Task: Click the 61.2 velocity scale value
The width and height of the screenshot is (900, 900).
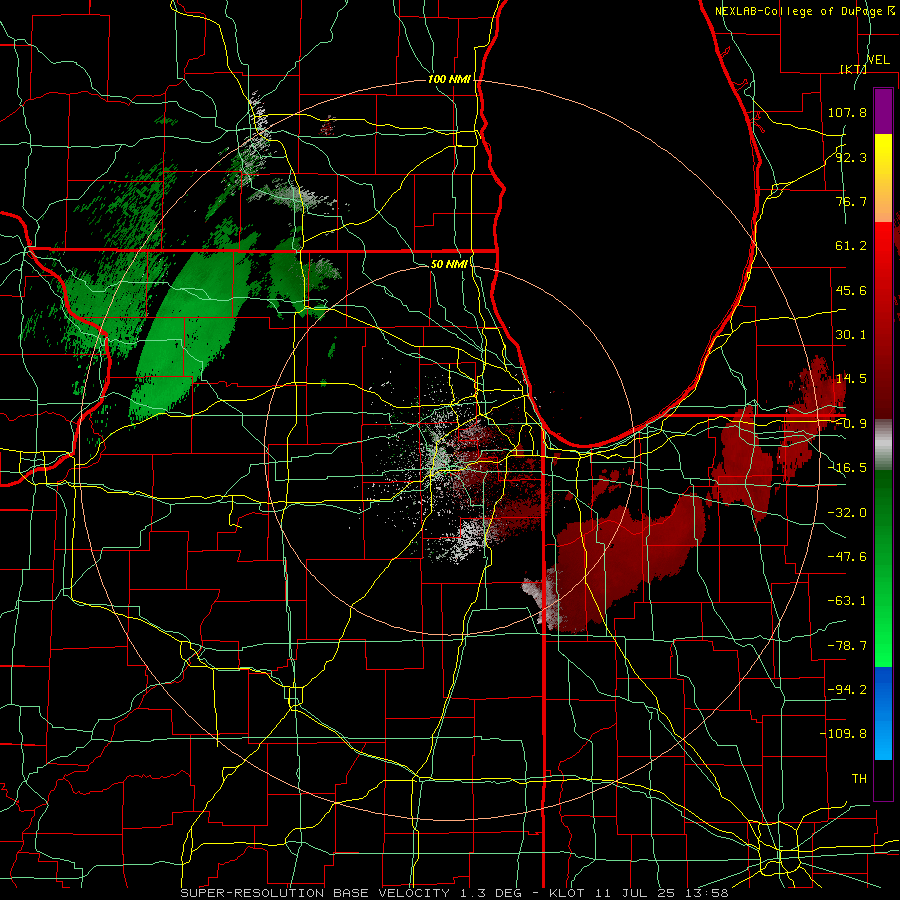Action: (851, 246)
